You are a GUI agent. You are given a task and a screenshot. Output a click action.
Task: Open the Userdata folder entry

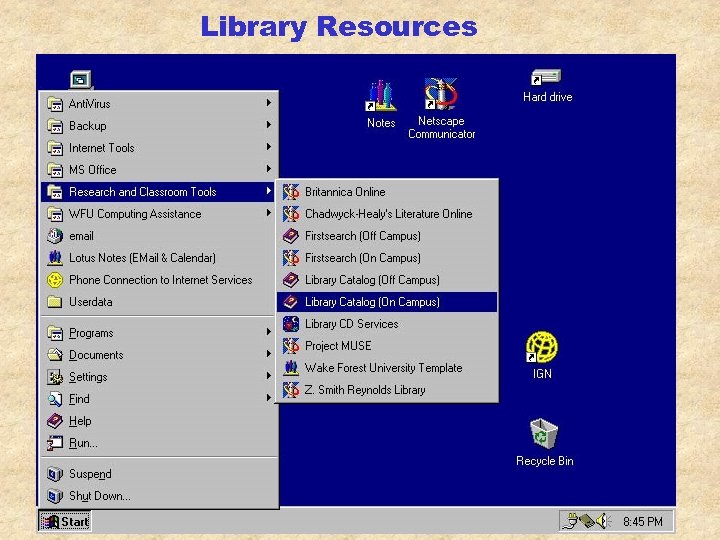point(159,302)
